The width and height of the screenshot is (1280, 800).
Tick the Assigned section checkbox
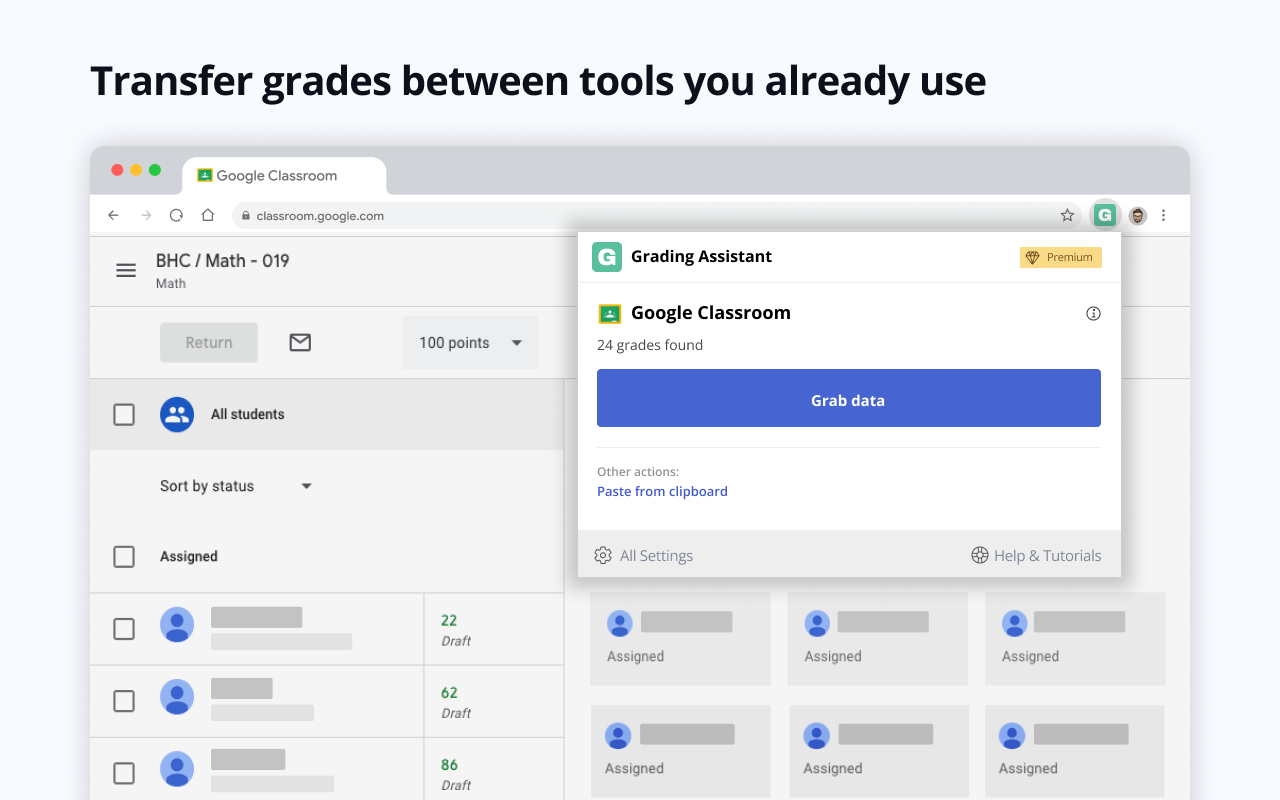[124, 556]
